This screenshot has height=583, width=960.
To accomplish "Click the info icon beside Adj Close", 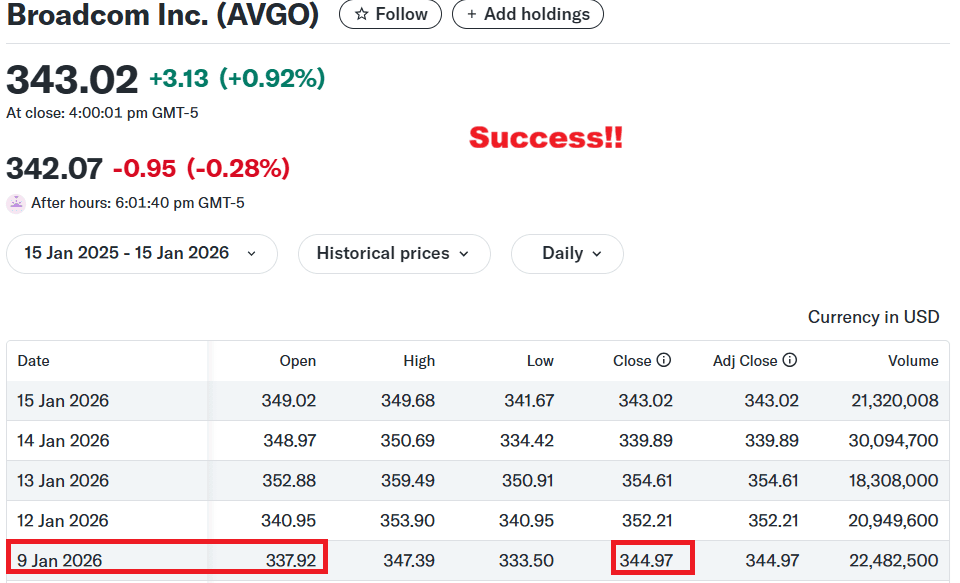I will [790, 360].
